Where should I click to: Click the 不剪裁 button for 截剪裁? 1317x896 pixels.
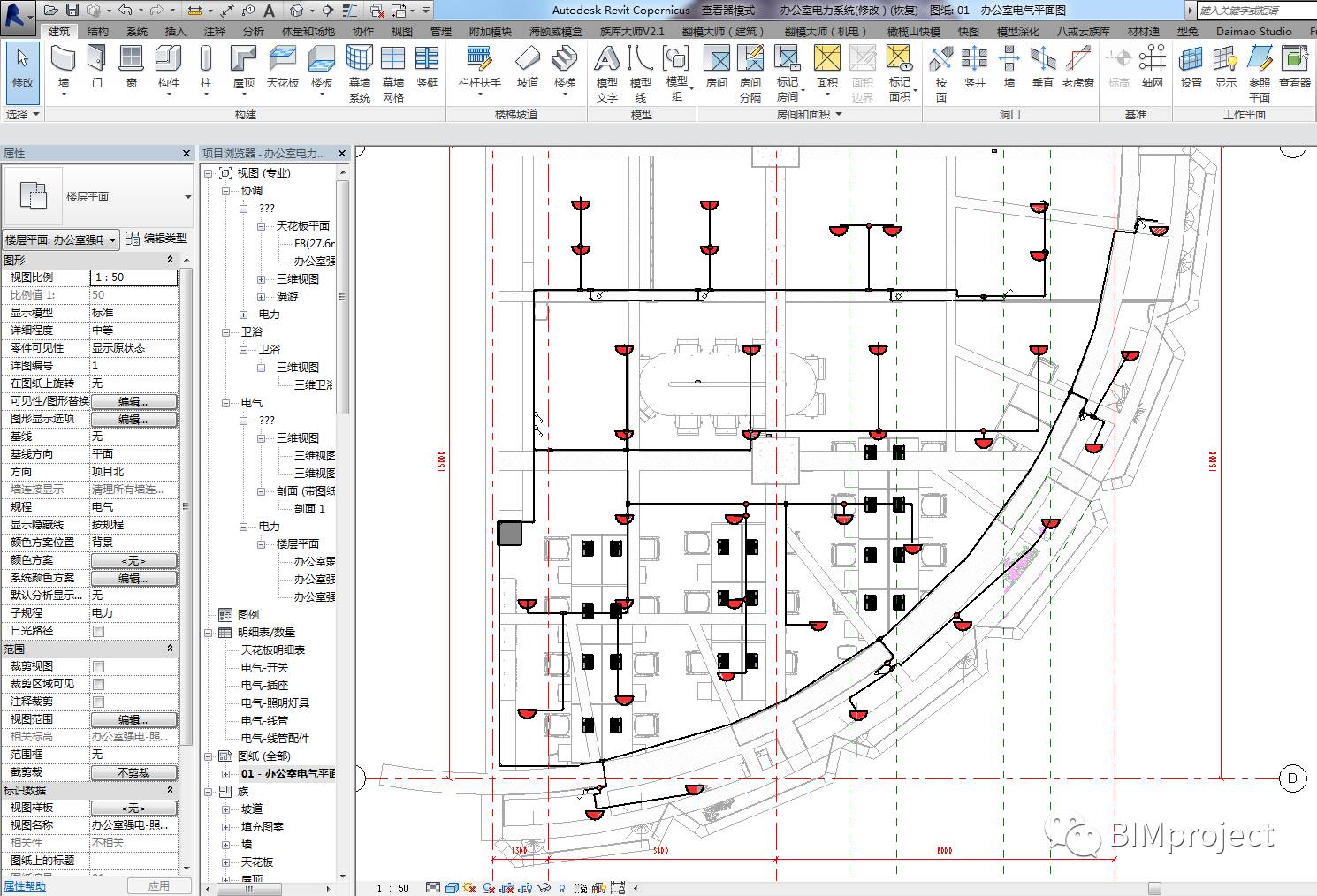(133, 772)
